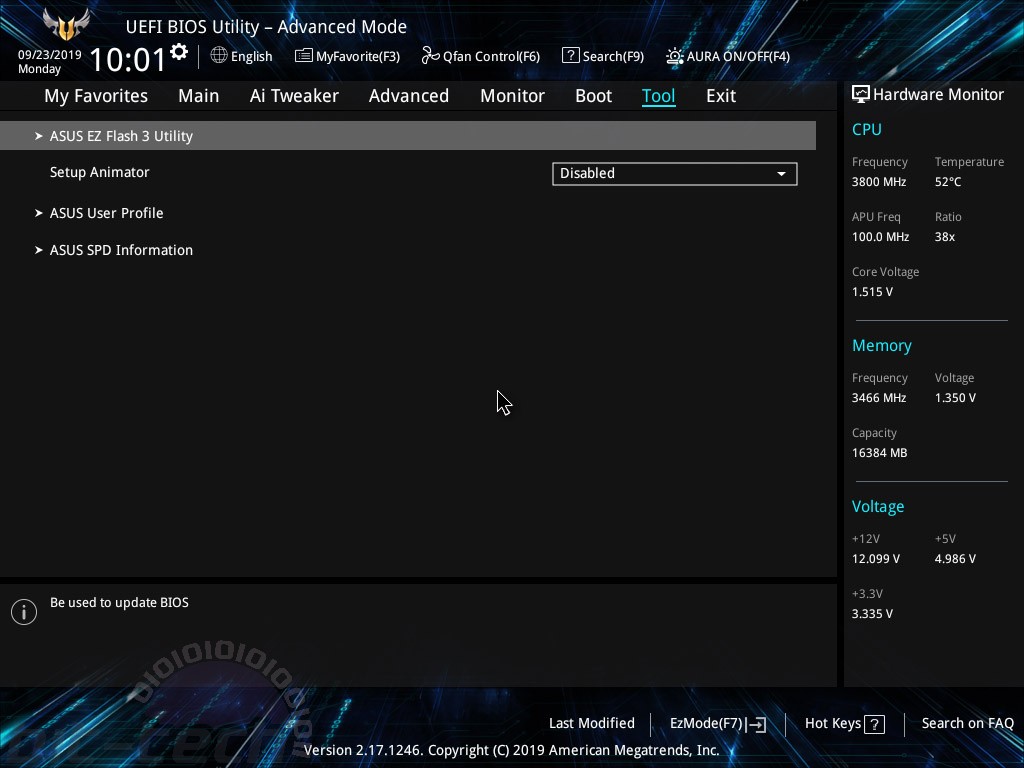Switch to EzMode(F7)
Image resolution: width=1024 pixels, height=768 pixels.
(x=718, y=724)
